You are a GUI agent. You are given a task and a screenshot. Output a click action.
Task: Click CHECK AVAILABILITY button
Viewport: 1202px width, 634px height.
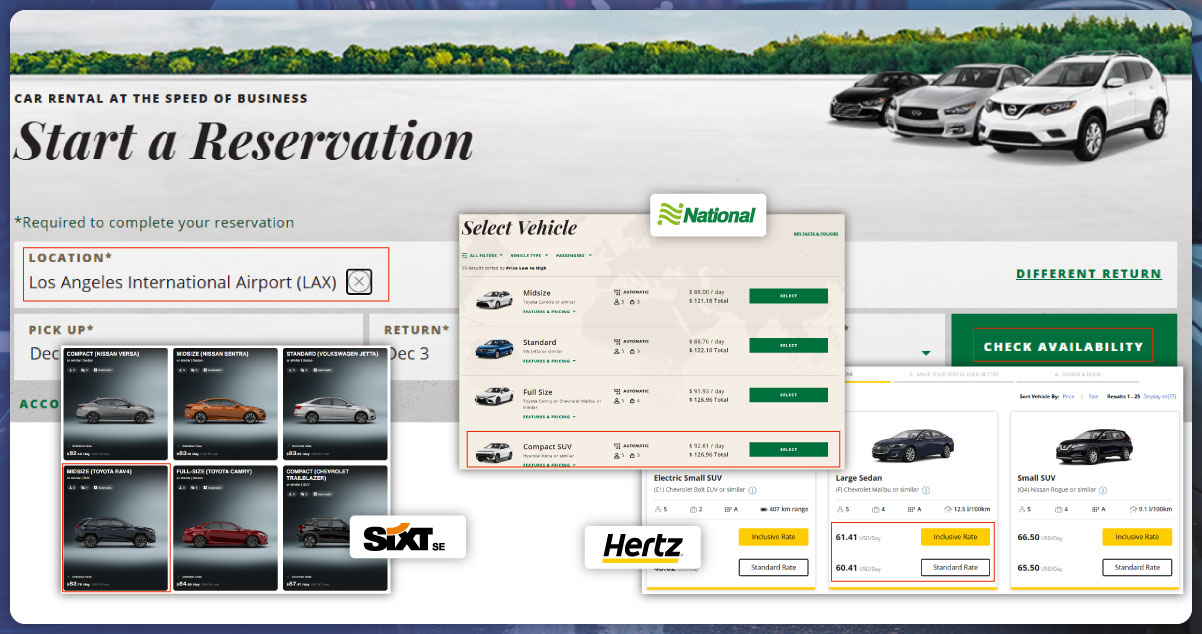(x=1063, y=346)
